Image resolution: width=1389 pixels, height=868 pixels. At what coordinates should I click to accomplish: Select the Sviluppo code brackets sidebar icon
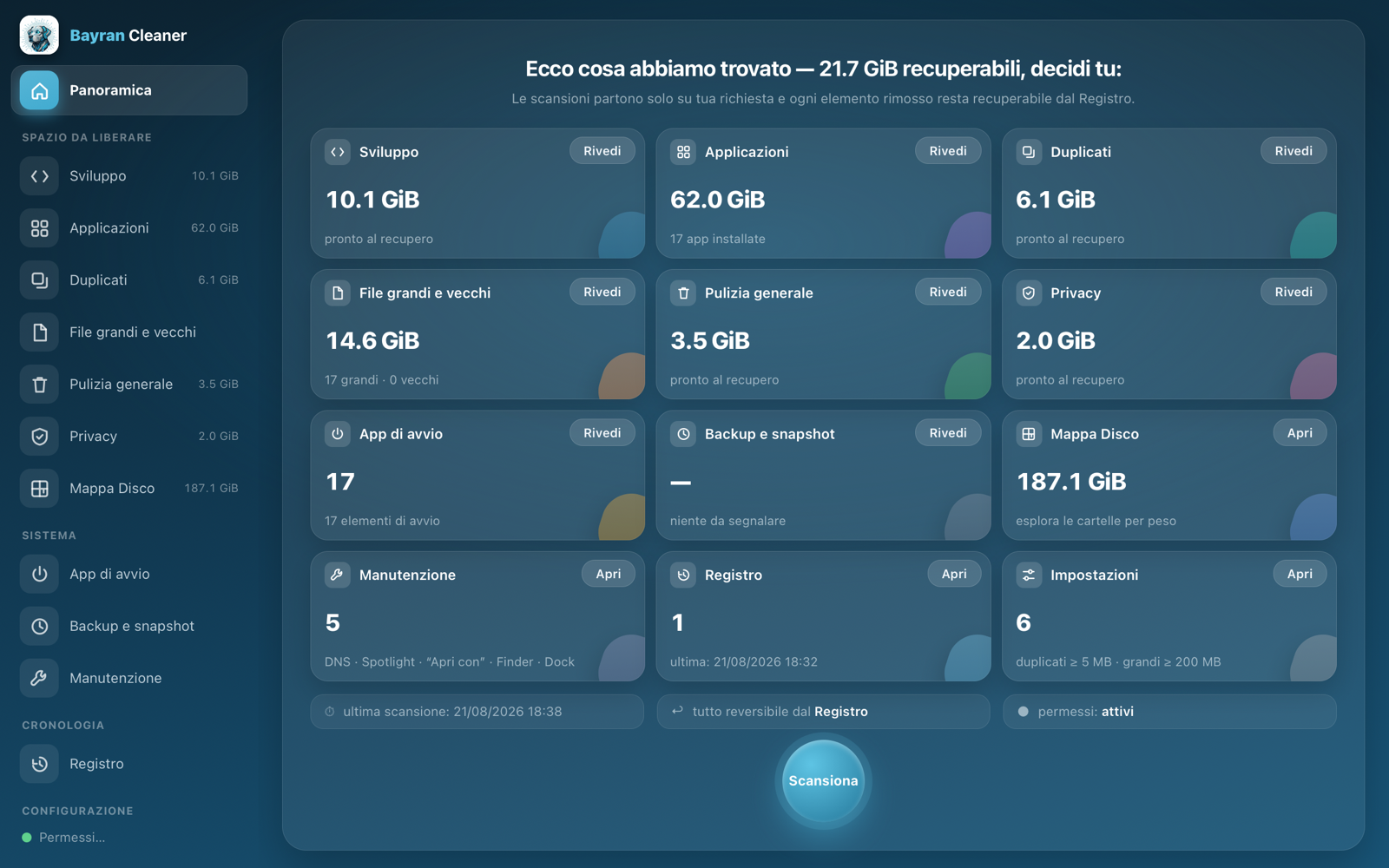(x=39, y=176)
